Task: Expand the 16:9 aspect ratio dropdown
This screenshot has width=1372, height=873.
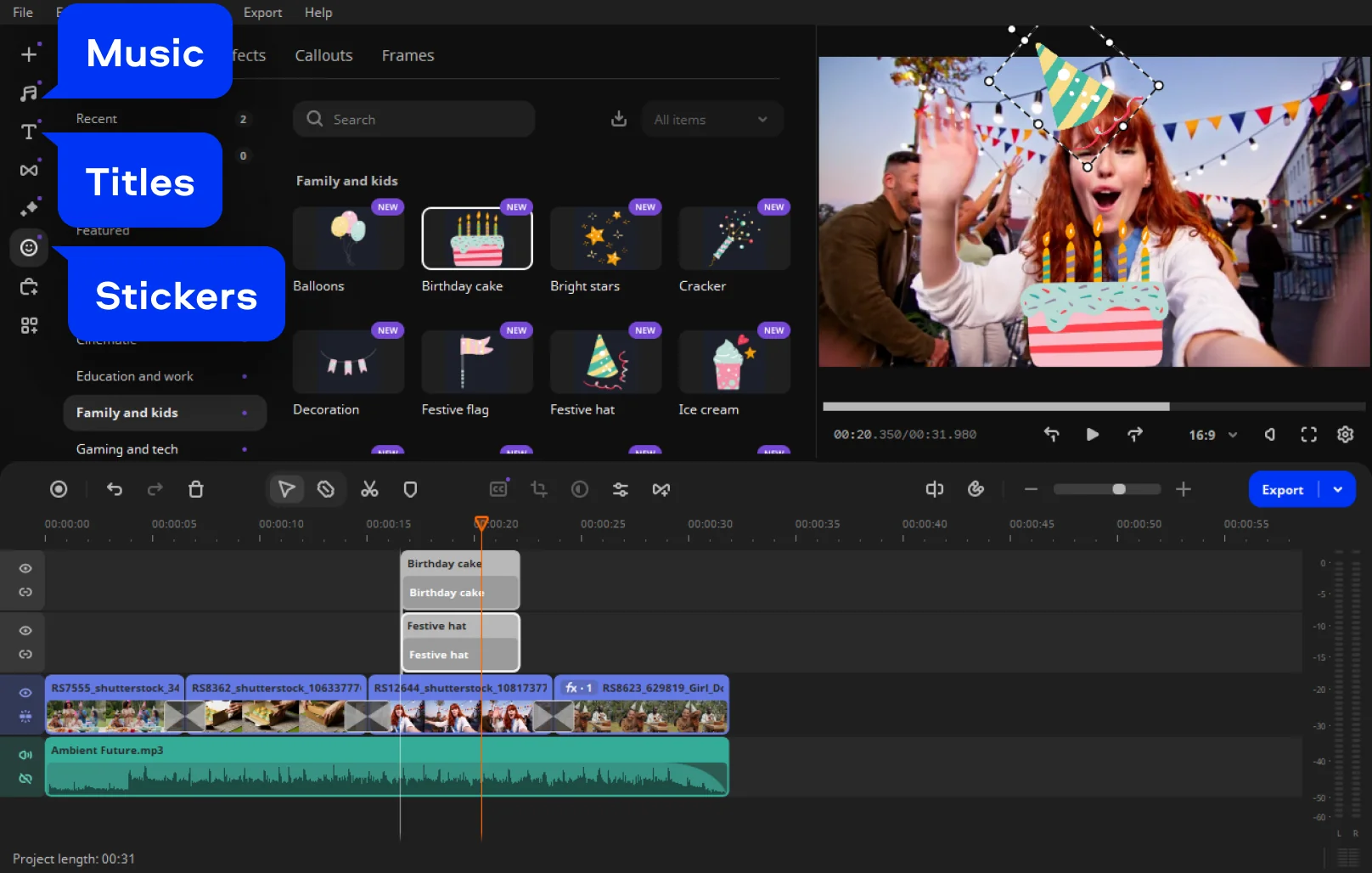Action: tap(1212, 435)
